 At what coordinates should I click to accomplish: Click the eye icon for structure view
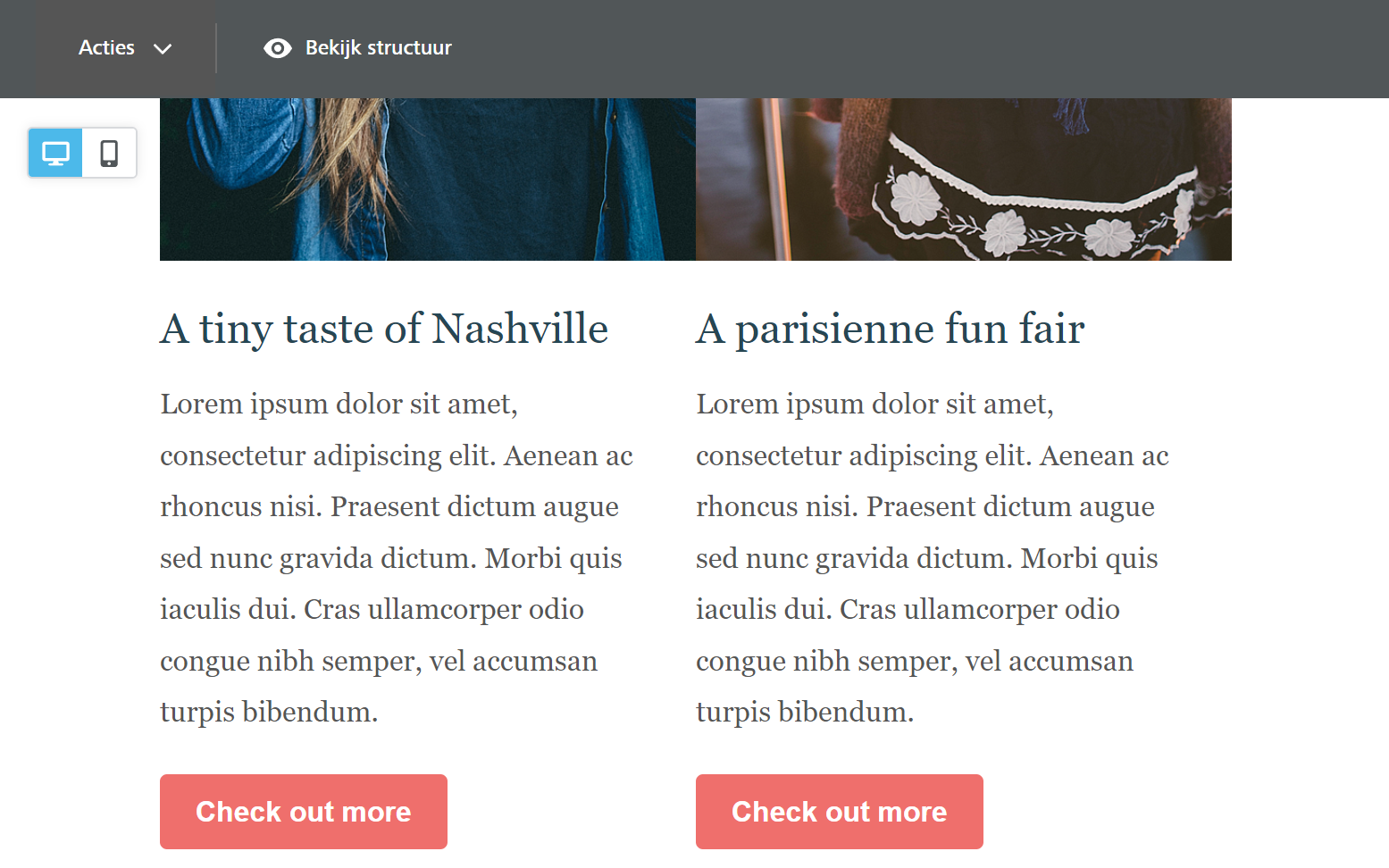(277, 48)
